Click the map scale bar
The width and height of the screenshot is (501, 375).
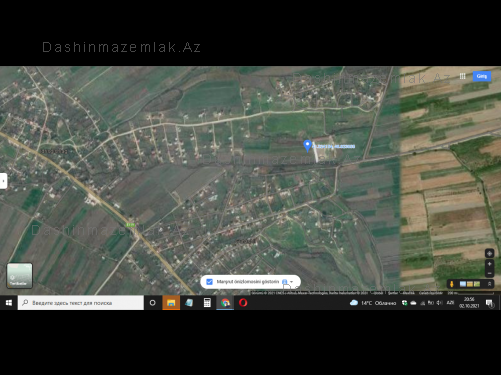coord(470,293)
